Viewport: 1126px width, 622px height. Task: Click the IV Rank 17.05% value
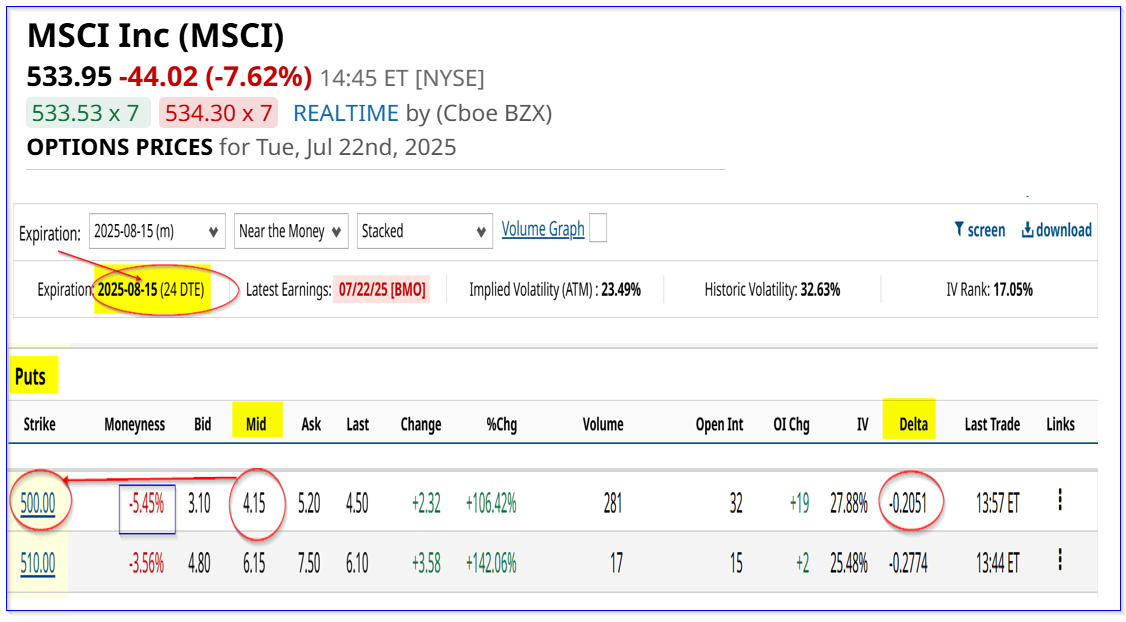(1013, 290)
